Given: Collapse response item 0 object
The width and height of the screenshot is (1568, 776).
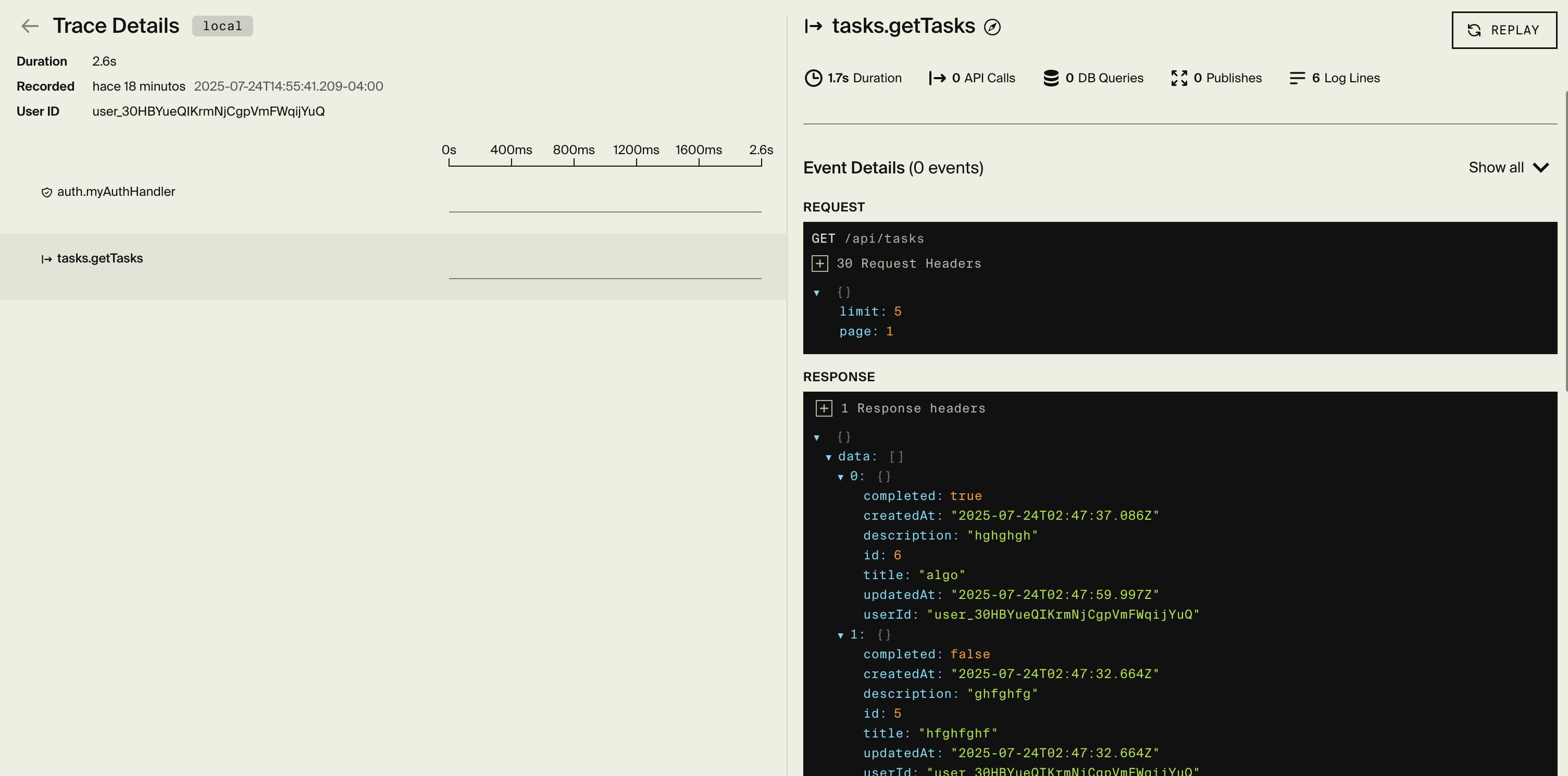Looking at the screenshot, I should click(841, 477).
